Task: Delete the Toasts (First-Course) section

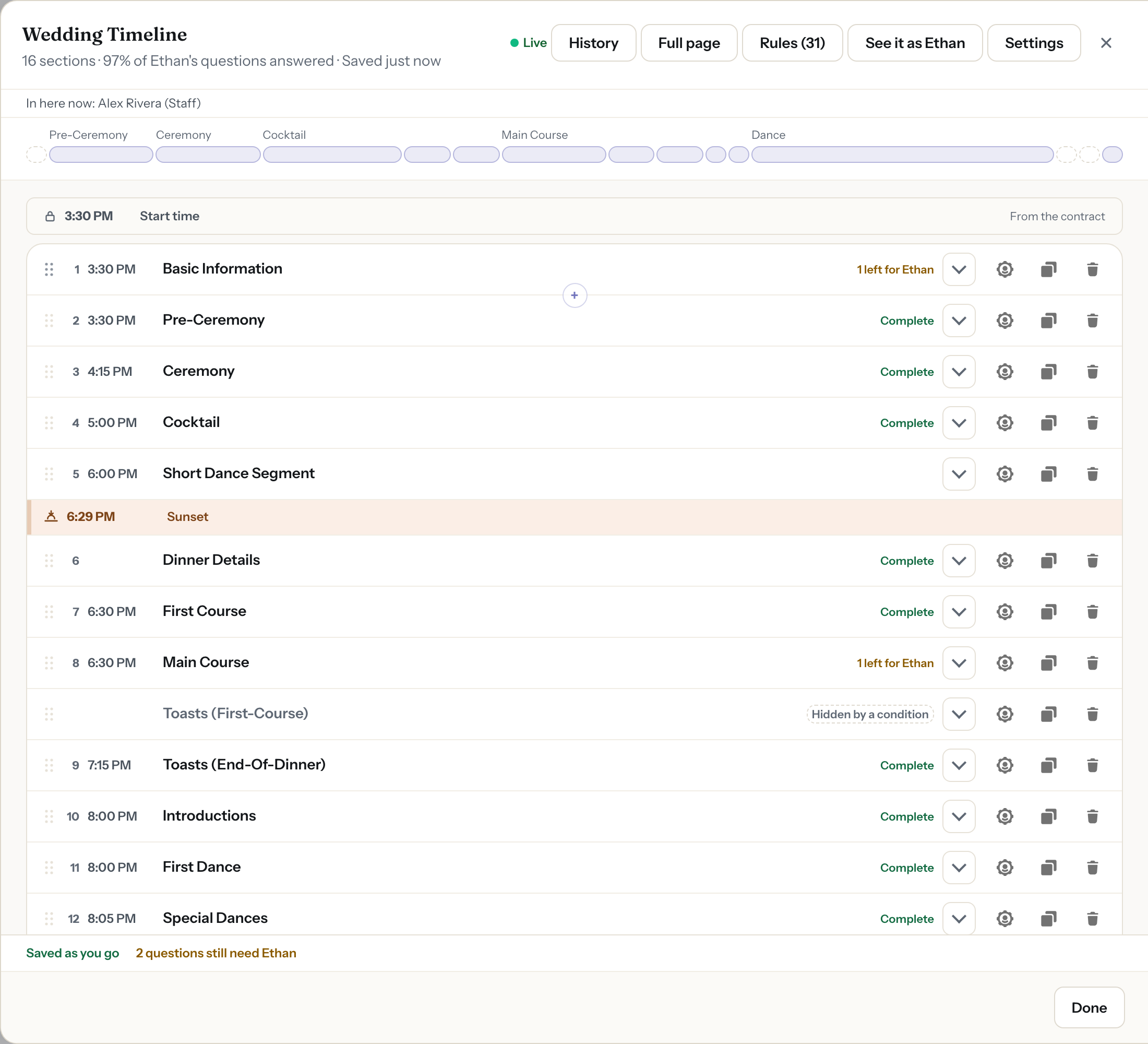Action: (x=1092, y=714)
